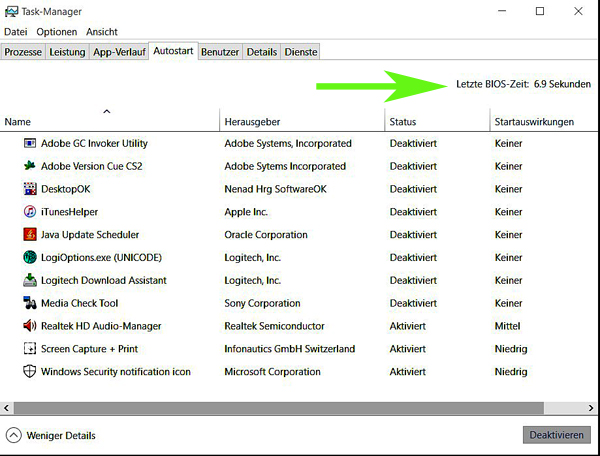The width and height of the screenshot is (600, 456).
Task: Select the Adobe GC Invoker Utility row name
Action: (94, 143)
